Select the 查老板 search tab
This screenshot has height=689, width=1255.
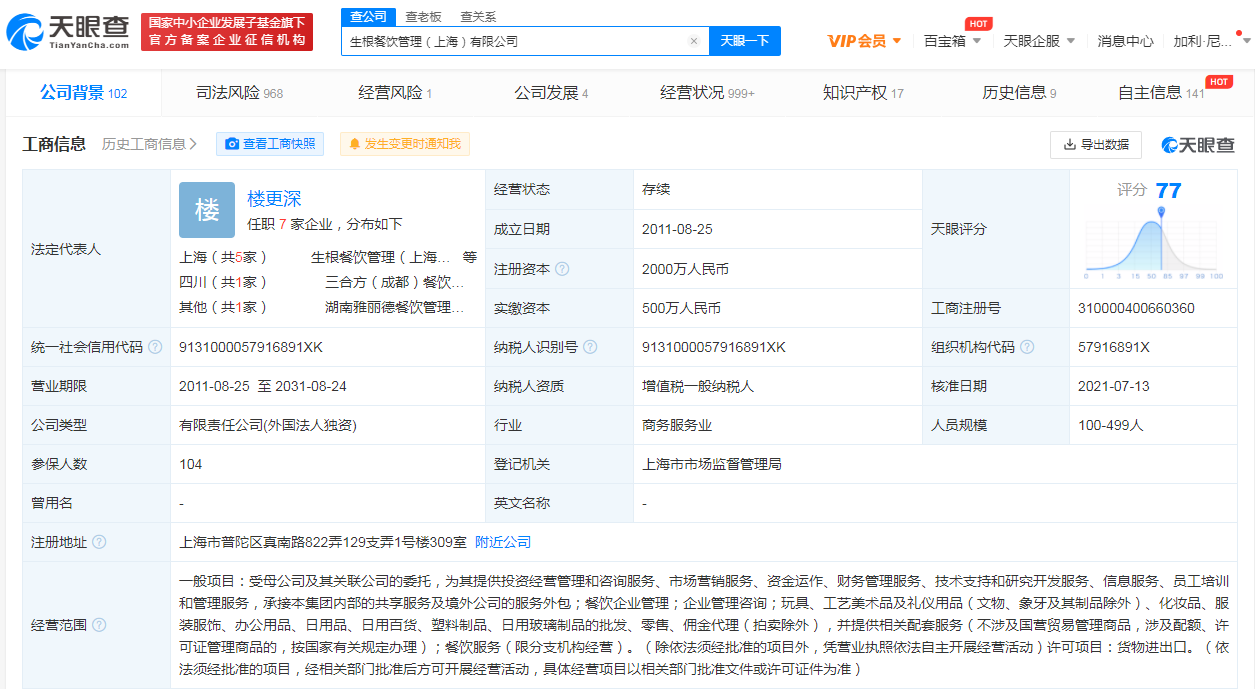(423, 17)
